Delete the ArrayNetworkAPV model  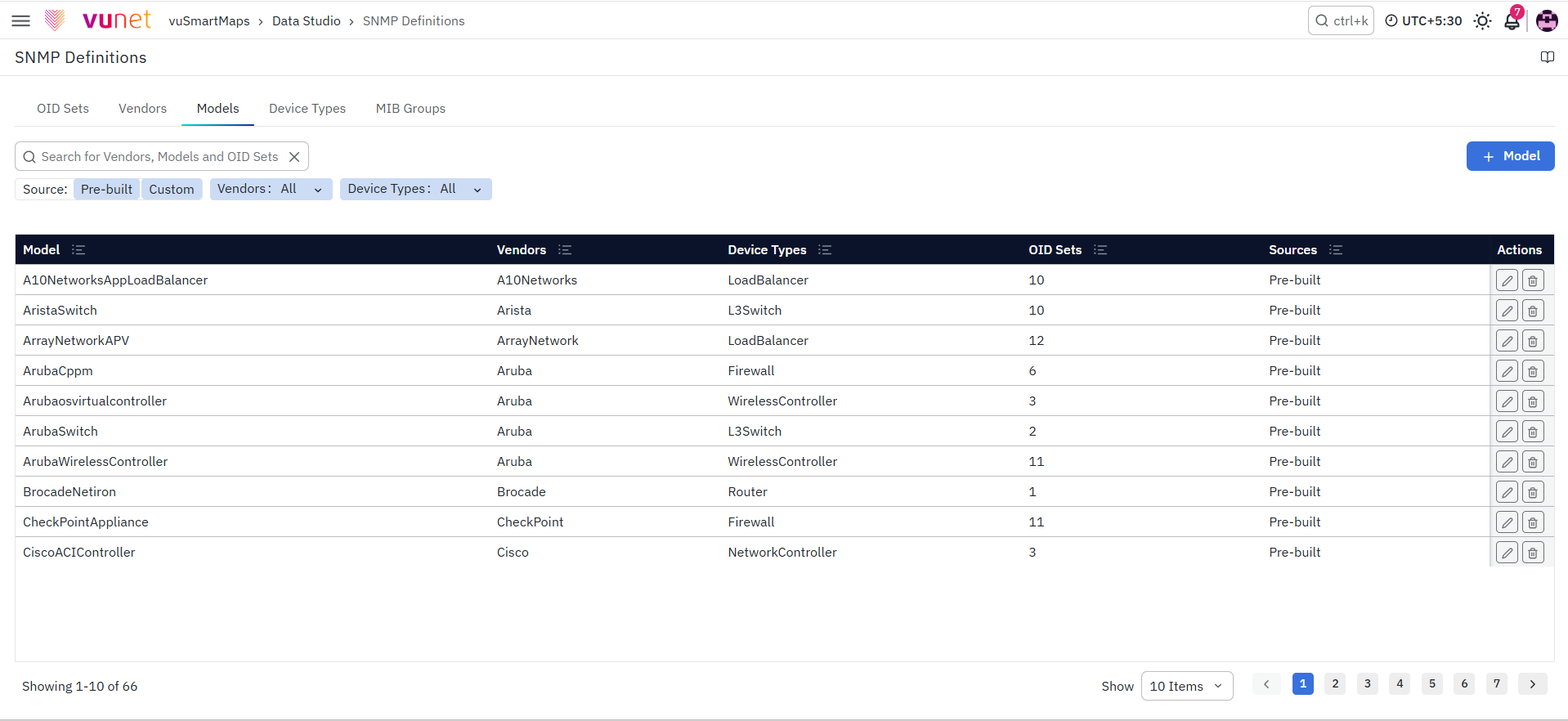1533,341
